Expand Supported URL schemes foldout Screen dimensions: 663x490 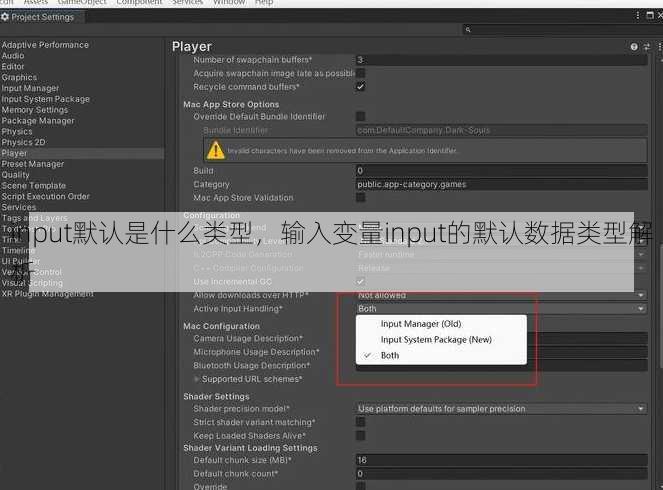196,379
